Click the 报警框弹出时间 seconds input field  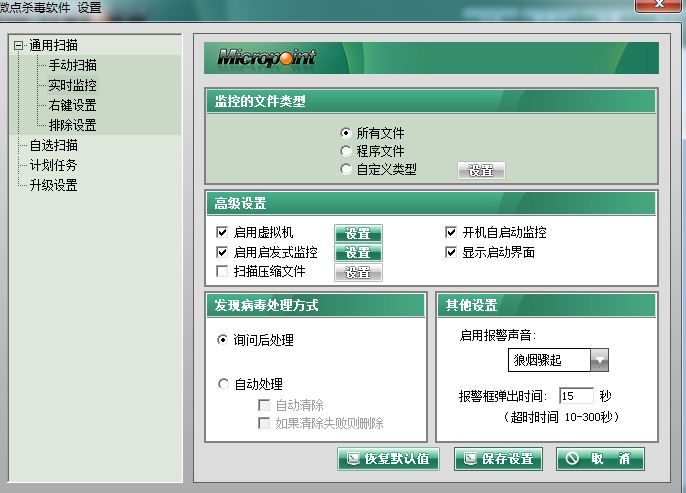pyautogui.click(x=575, y=396)
